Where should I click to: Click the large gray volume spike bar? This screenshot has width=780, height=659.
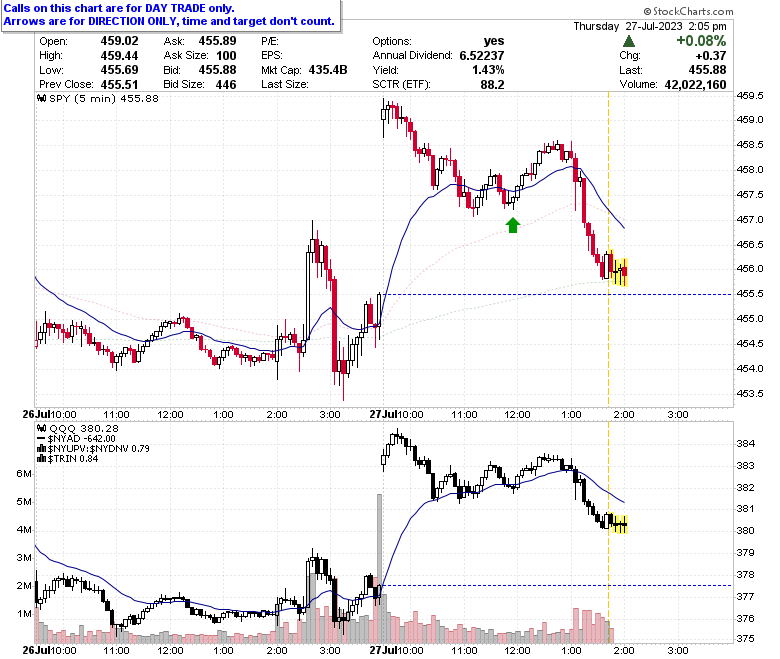coord(380,568)
